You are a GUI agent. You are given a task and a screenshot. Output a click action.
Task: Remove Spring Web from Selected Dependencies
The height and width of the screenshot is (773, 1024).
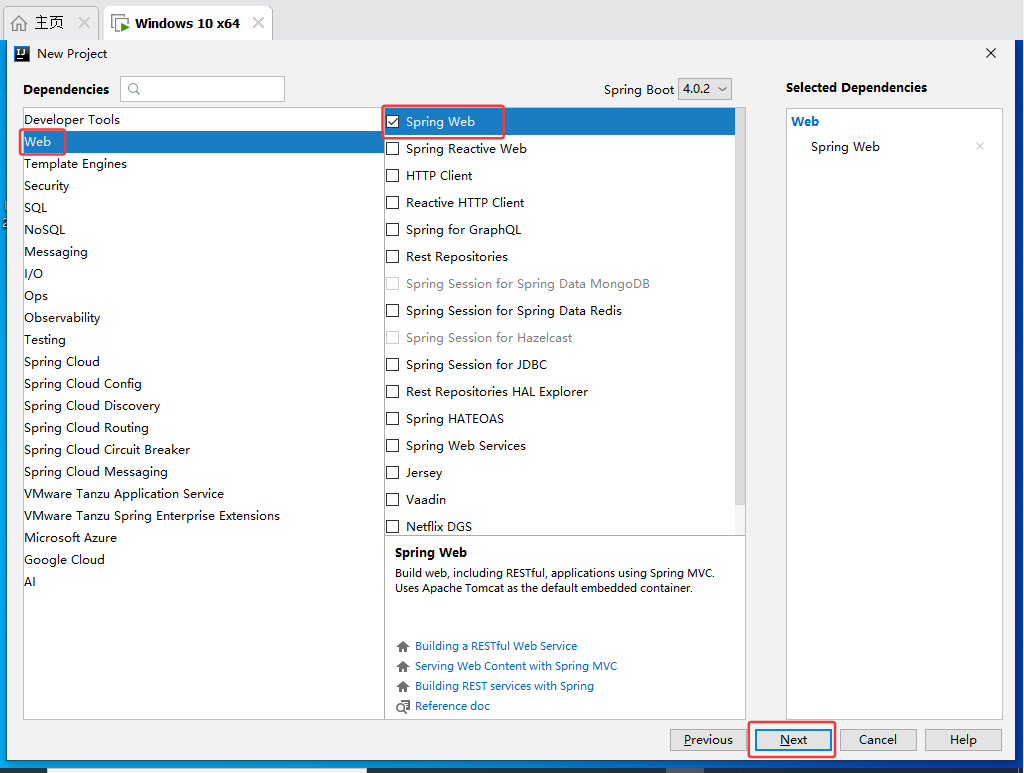[x=980, y=146]
